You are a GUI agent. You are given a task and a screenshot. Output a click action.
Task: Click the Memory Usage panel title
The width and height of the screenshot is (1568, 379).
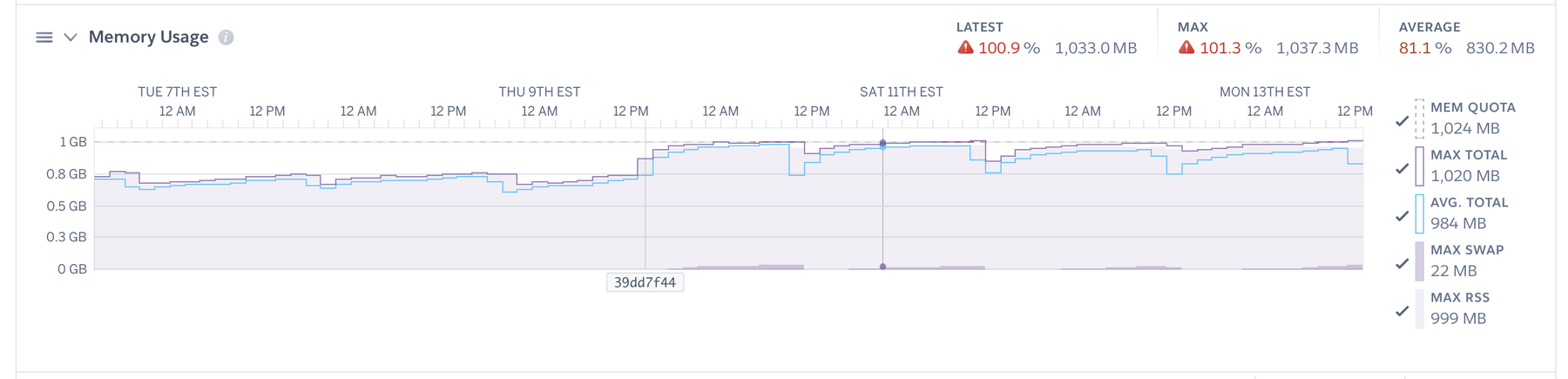tap(148, 37)
